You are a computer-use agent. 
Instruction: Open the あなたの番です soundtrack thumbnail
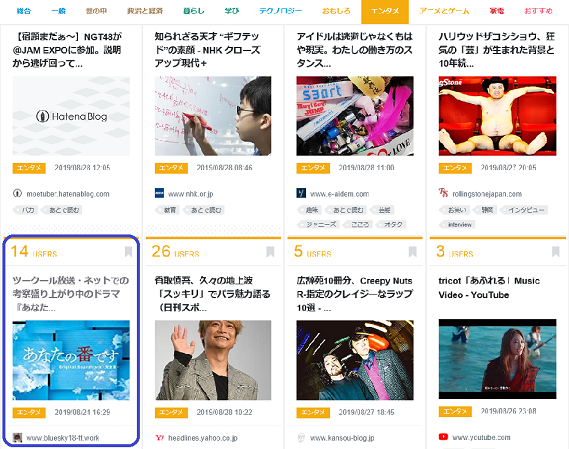coord(71,360)
